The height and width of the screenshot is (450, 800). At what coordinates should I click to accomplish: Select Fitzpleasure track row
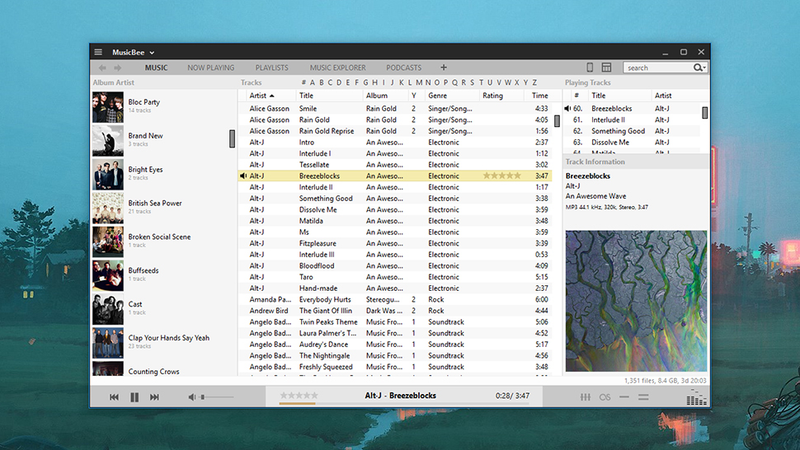(395, 243)
